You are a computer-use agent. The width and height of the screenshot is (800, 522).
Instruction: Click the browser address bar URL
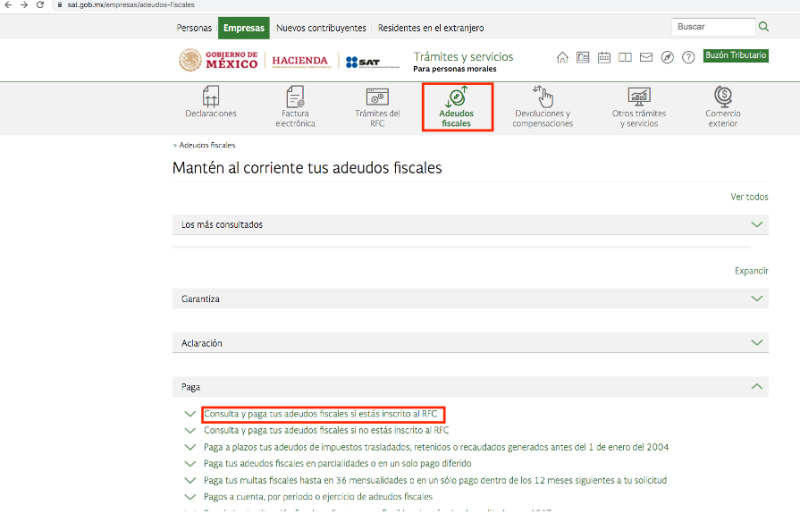pyautogui.click(x=131, y=5)
